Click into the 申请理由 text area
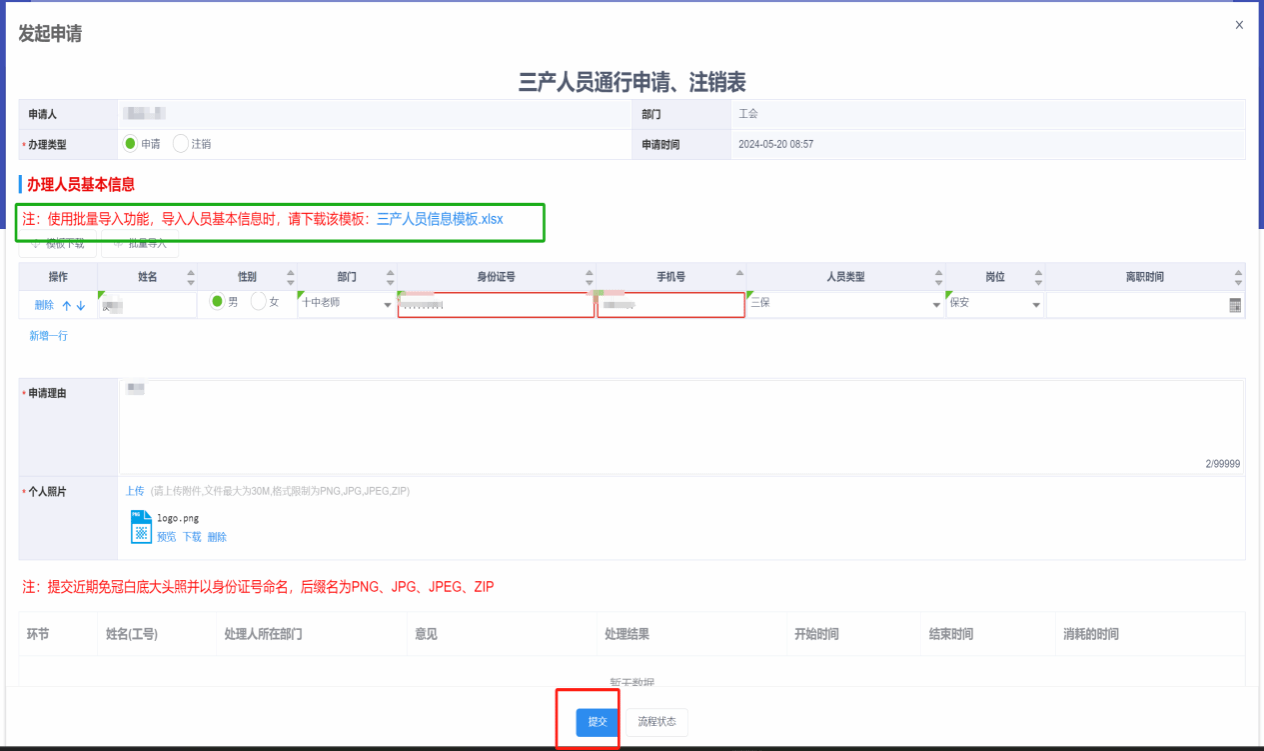 click(x=680, y=425)
